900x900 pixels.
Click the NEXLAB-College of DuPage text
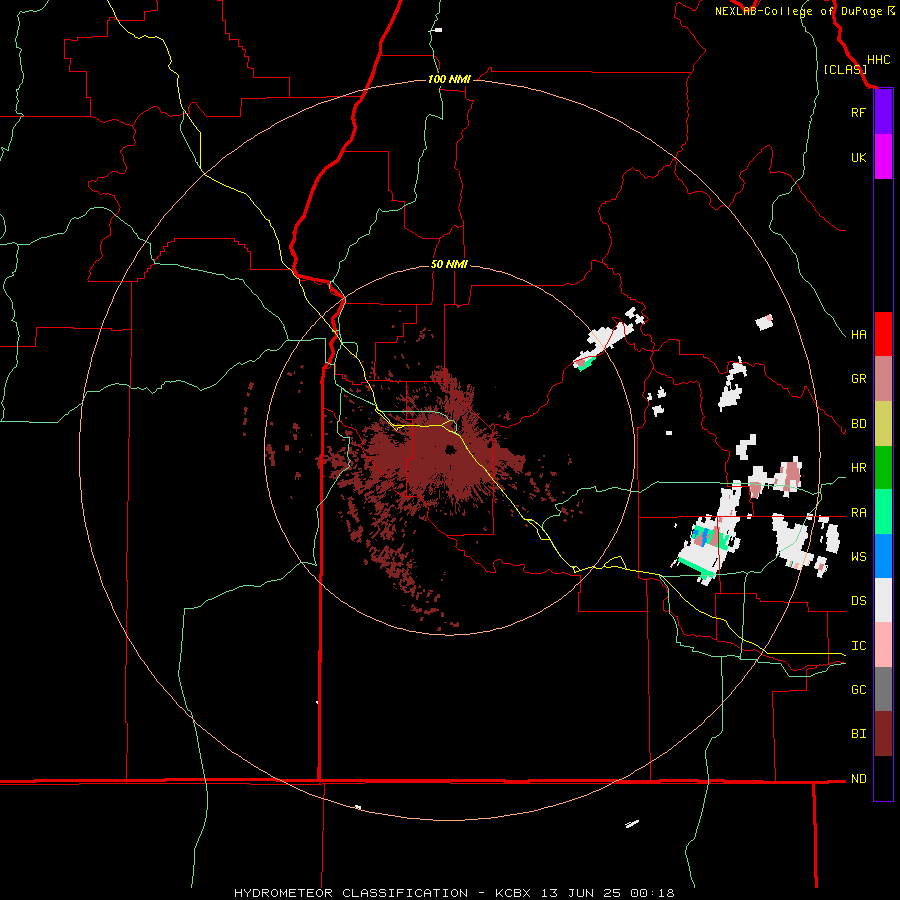coord(799,11)
